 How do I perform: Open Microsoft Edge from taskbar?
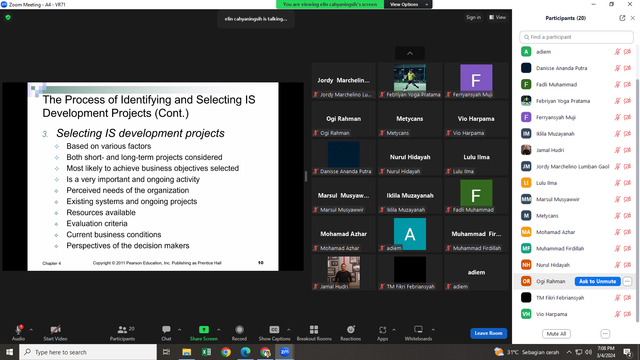point(245,352)
